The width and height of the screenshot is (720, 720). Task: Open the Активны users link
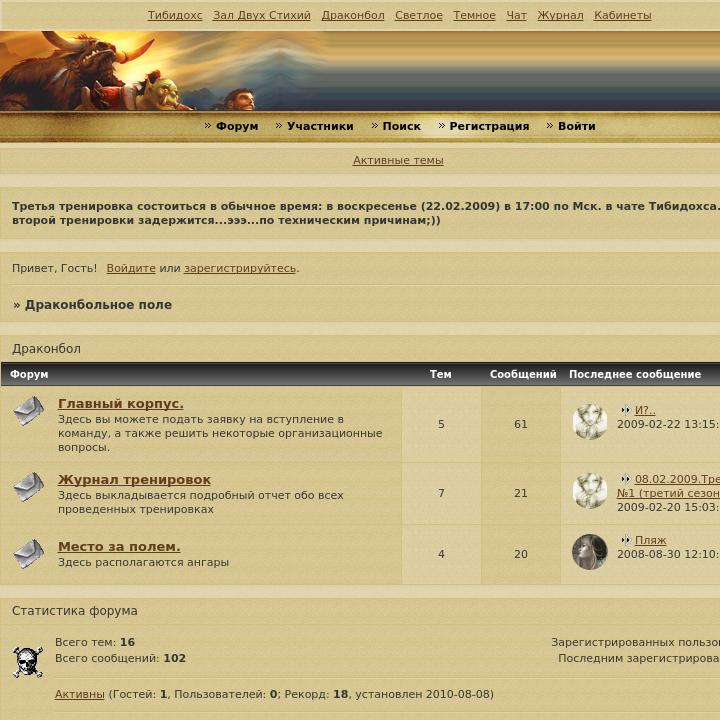(x=79, y=694)
